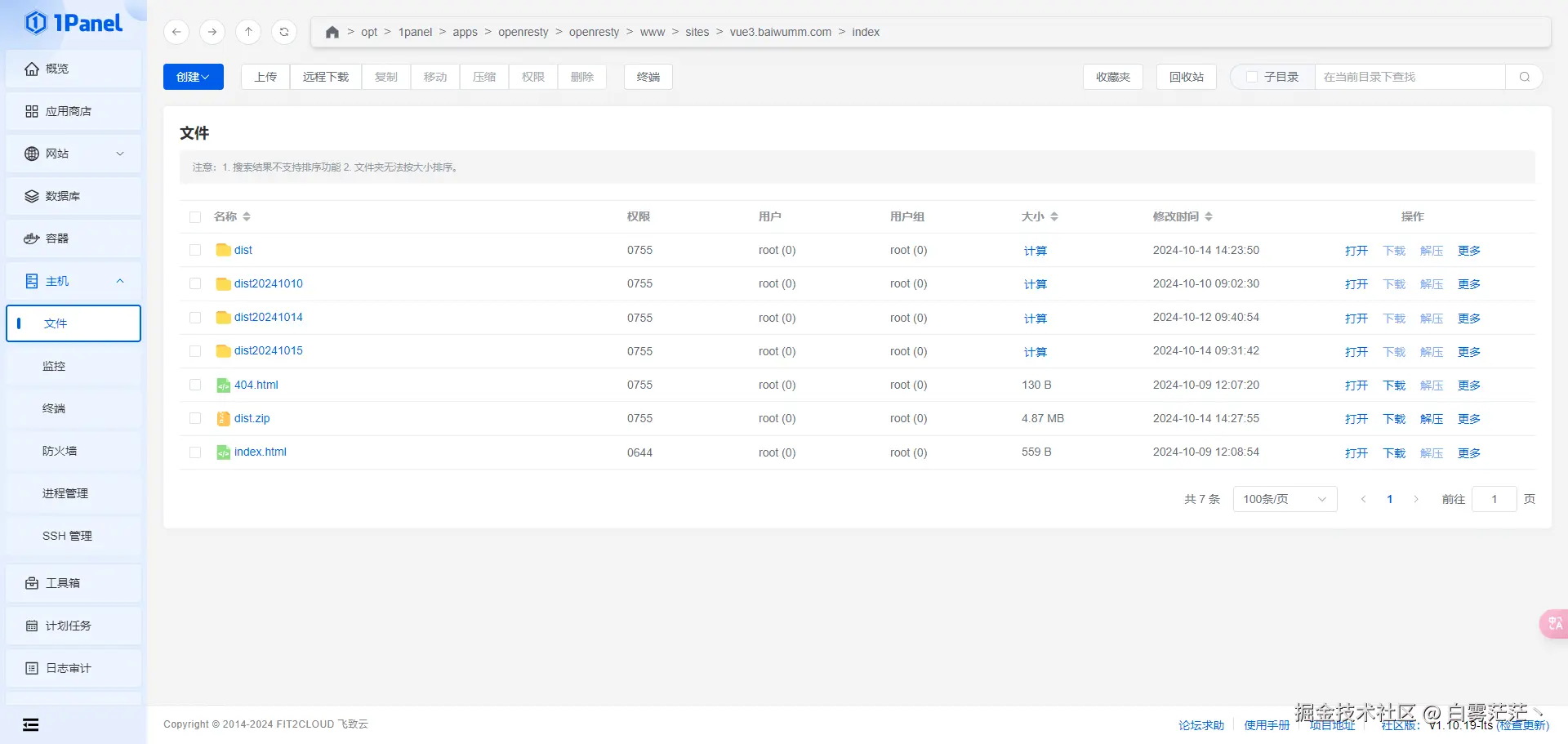1568x744 pixels.
Task: Click the 404.html file icon
Action: coord(223,385)
